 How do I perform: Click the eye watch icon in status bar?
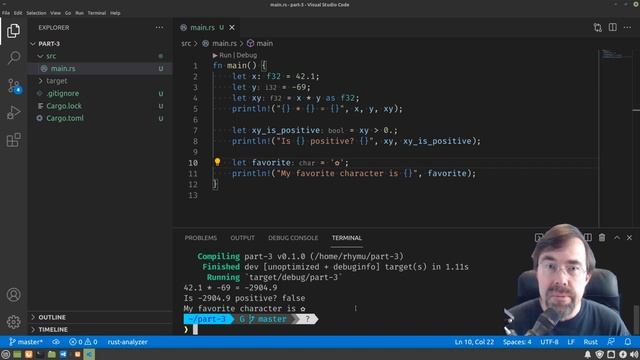tap(56, 342)
